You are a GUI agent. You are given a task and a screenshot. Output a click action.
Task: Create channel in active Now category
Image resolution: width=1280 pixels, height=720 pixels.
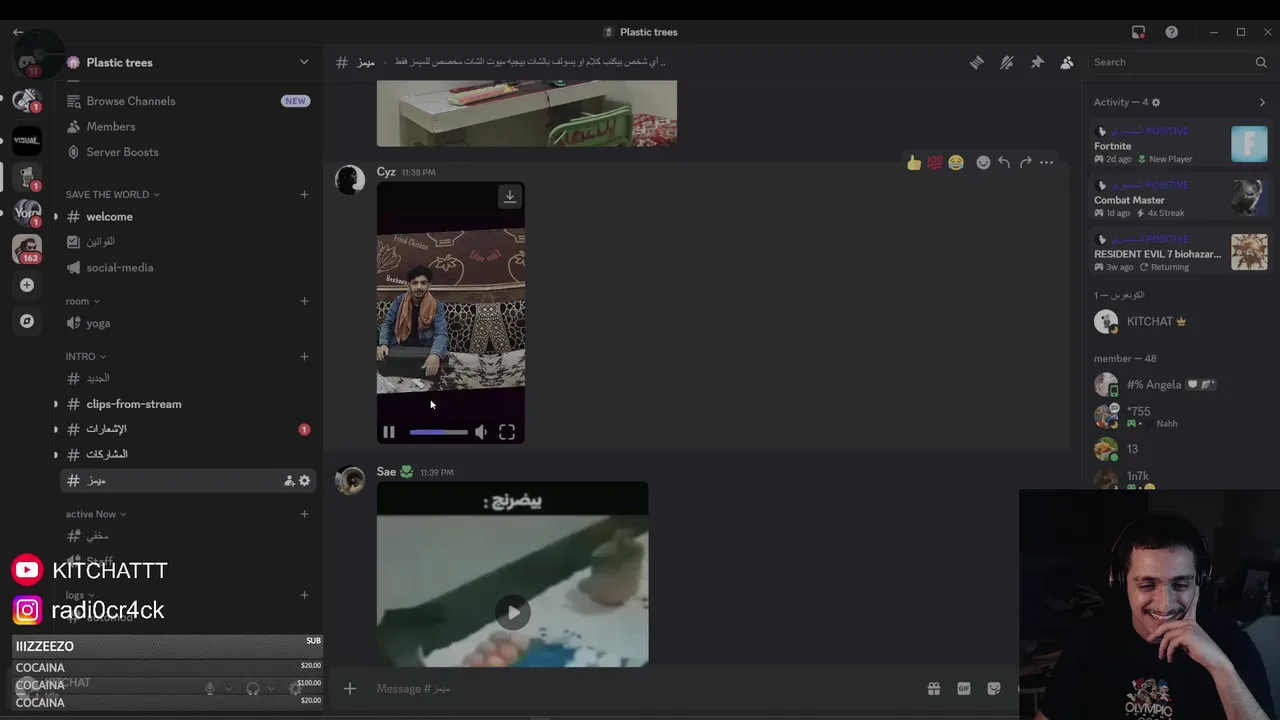[304, 514]
